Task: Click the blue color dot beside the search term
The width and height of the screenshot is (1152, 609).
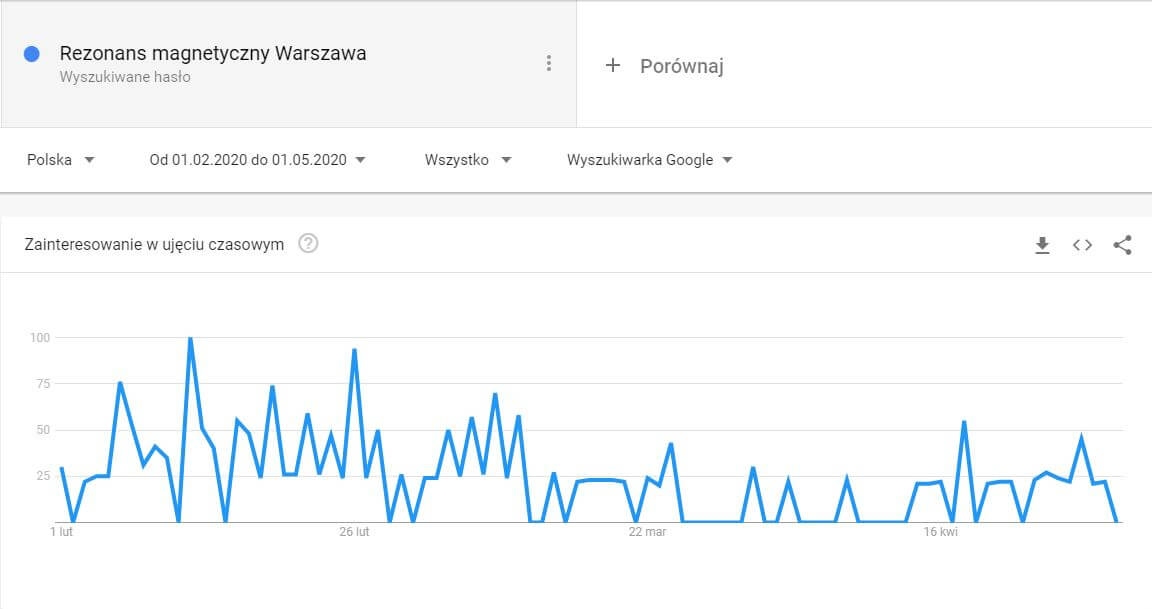Action: (x=31, y=53)
